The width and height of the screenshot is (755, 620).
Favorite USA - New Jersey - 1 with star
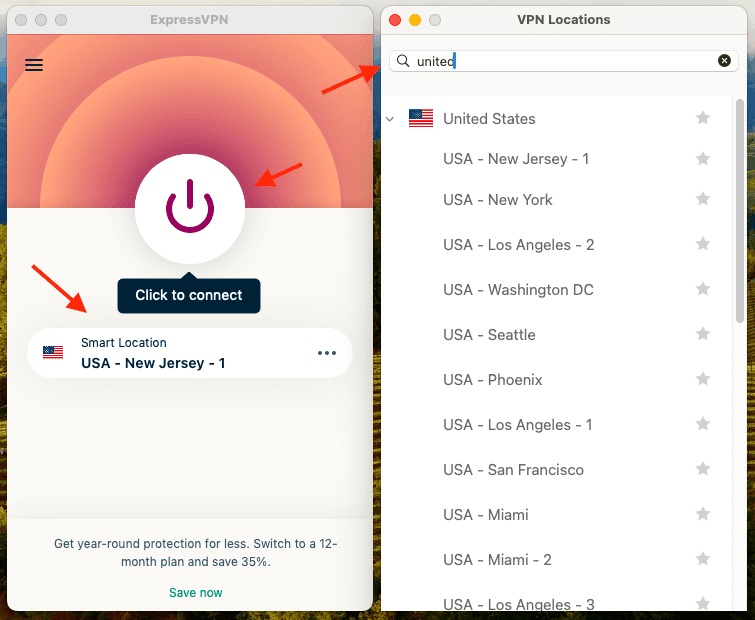click(703, 158)
